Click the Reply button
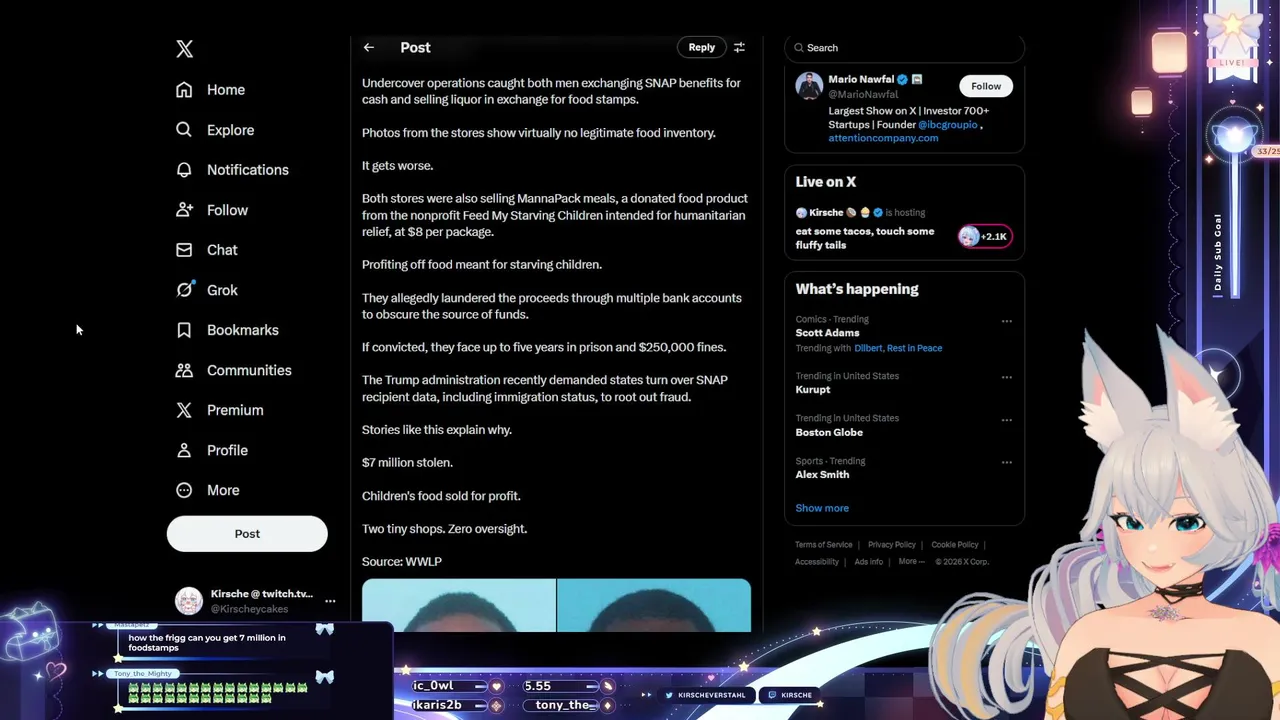Viewport: 1280px width, 720px height. [x=702, y=47]
